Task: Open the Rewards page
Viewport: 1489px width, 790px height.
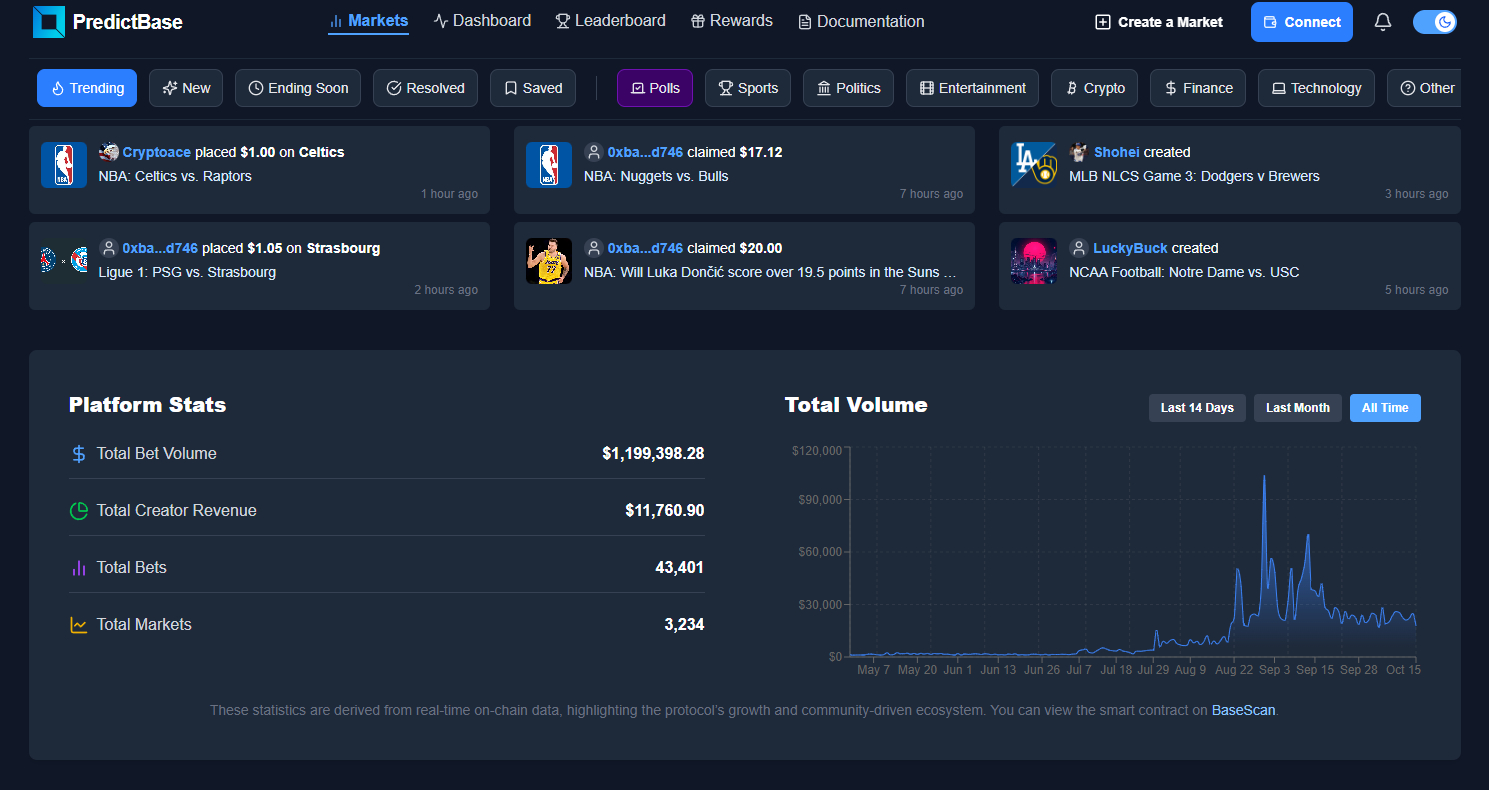Action: (731, 21)
